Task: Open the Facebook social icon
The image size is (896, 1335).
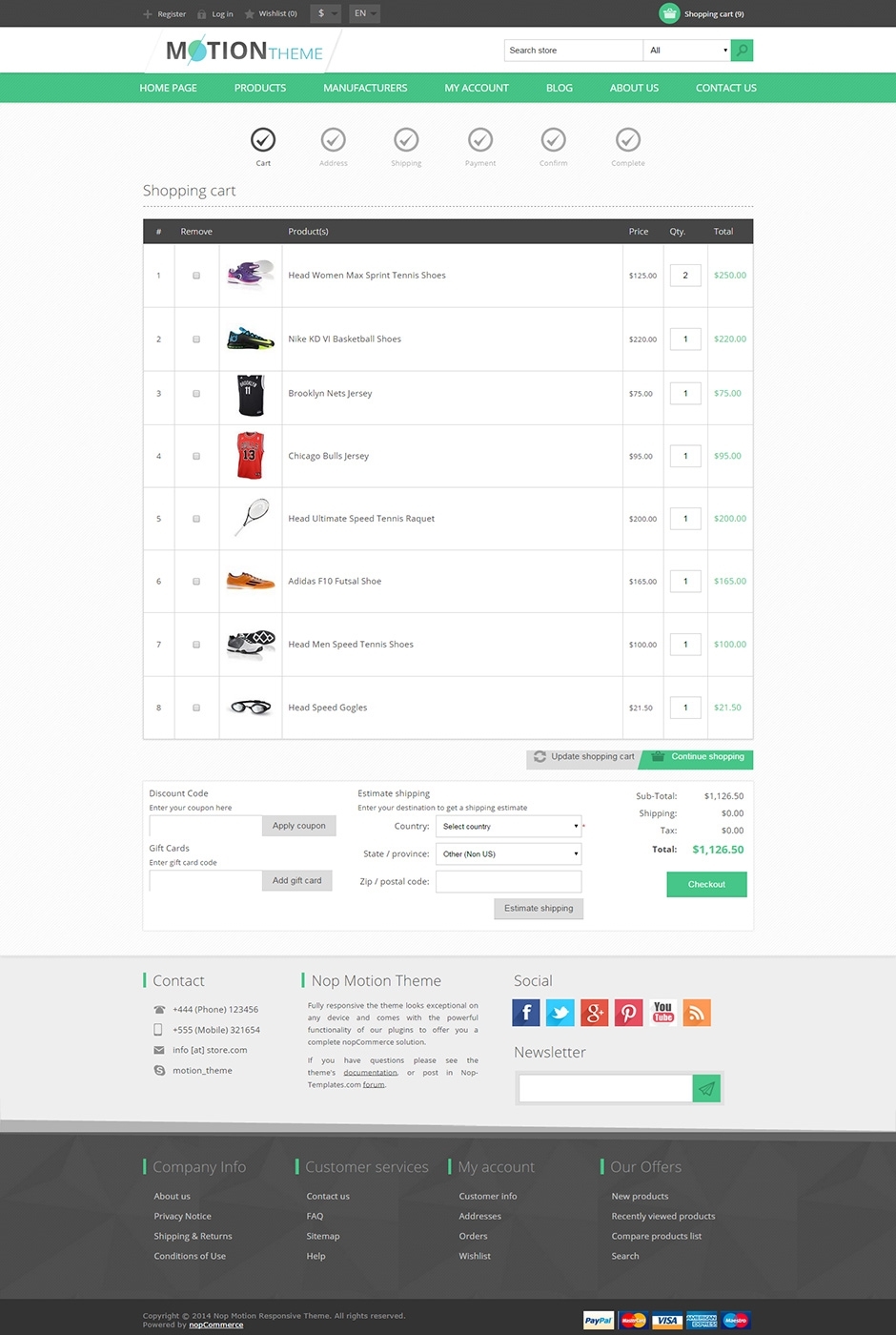Action: [526, 1013]
